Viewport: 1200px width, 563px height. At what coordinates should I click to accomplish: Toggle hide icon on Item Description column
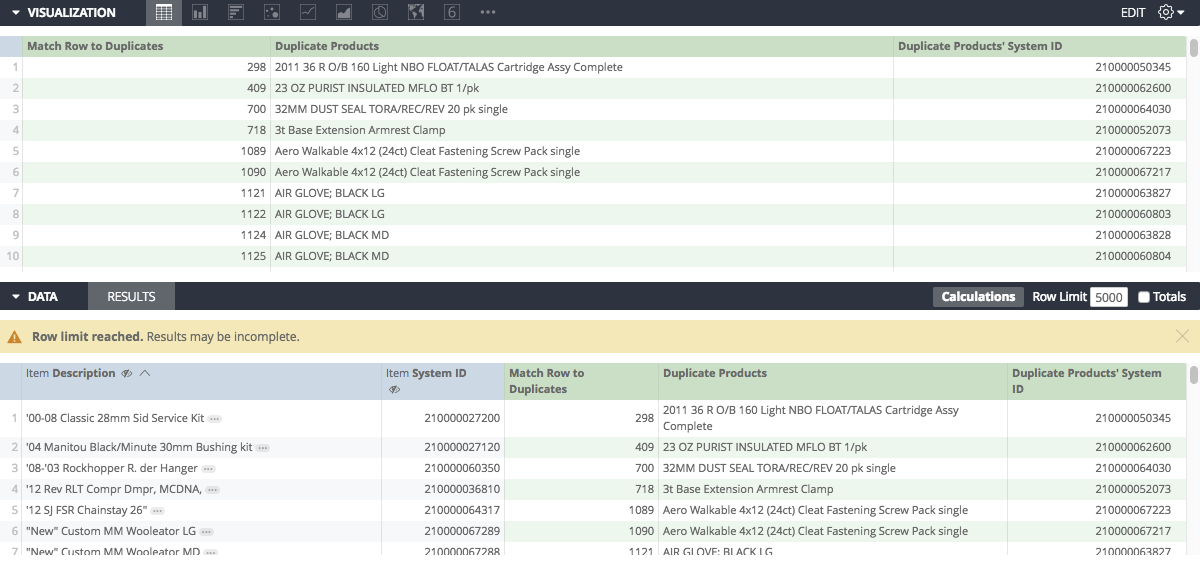(127, 373)
